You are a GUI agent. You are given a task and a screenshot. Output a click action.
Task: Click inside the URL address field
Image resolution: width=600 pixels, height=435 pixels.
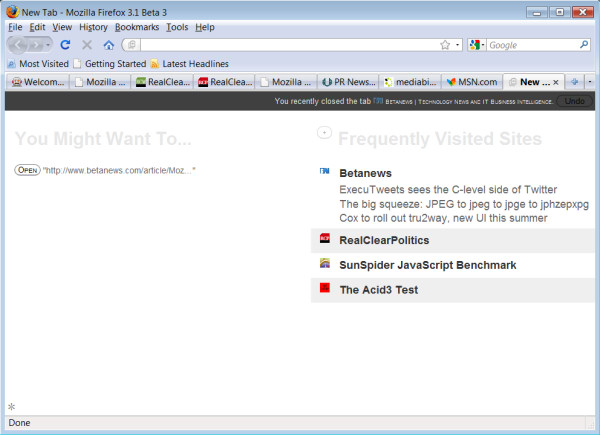coord(289,45)
